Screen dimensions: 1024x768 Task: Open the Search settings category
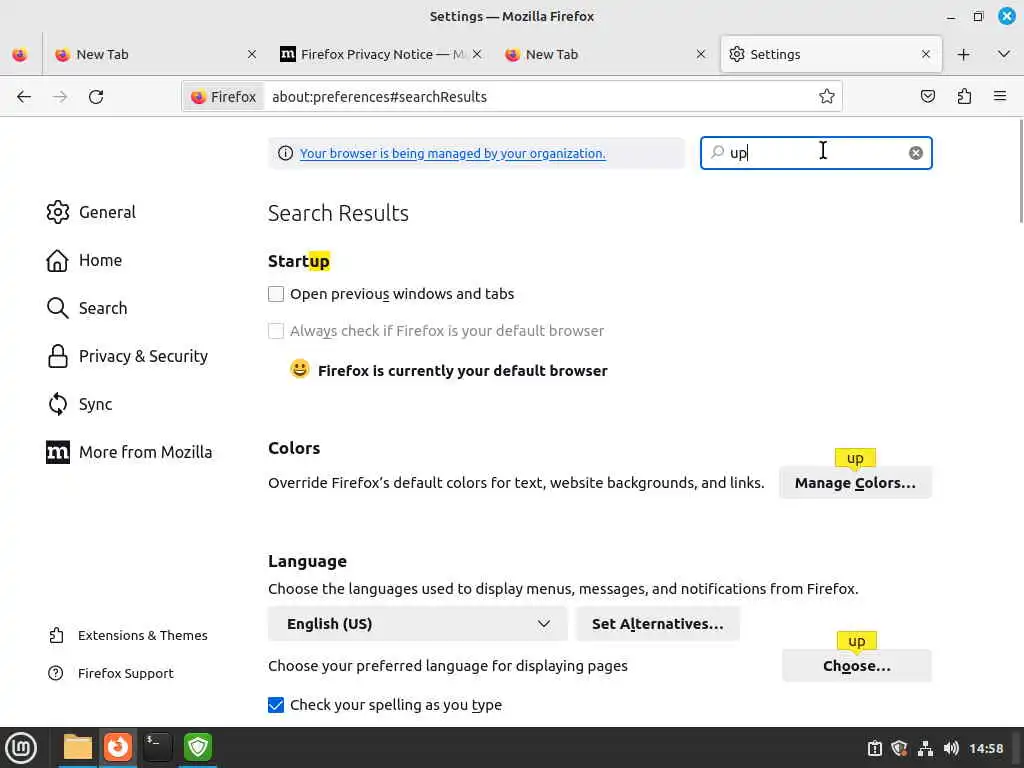87,308
